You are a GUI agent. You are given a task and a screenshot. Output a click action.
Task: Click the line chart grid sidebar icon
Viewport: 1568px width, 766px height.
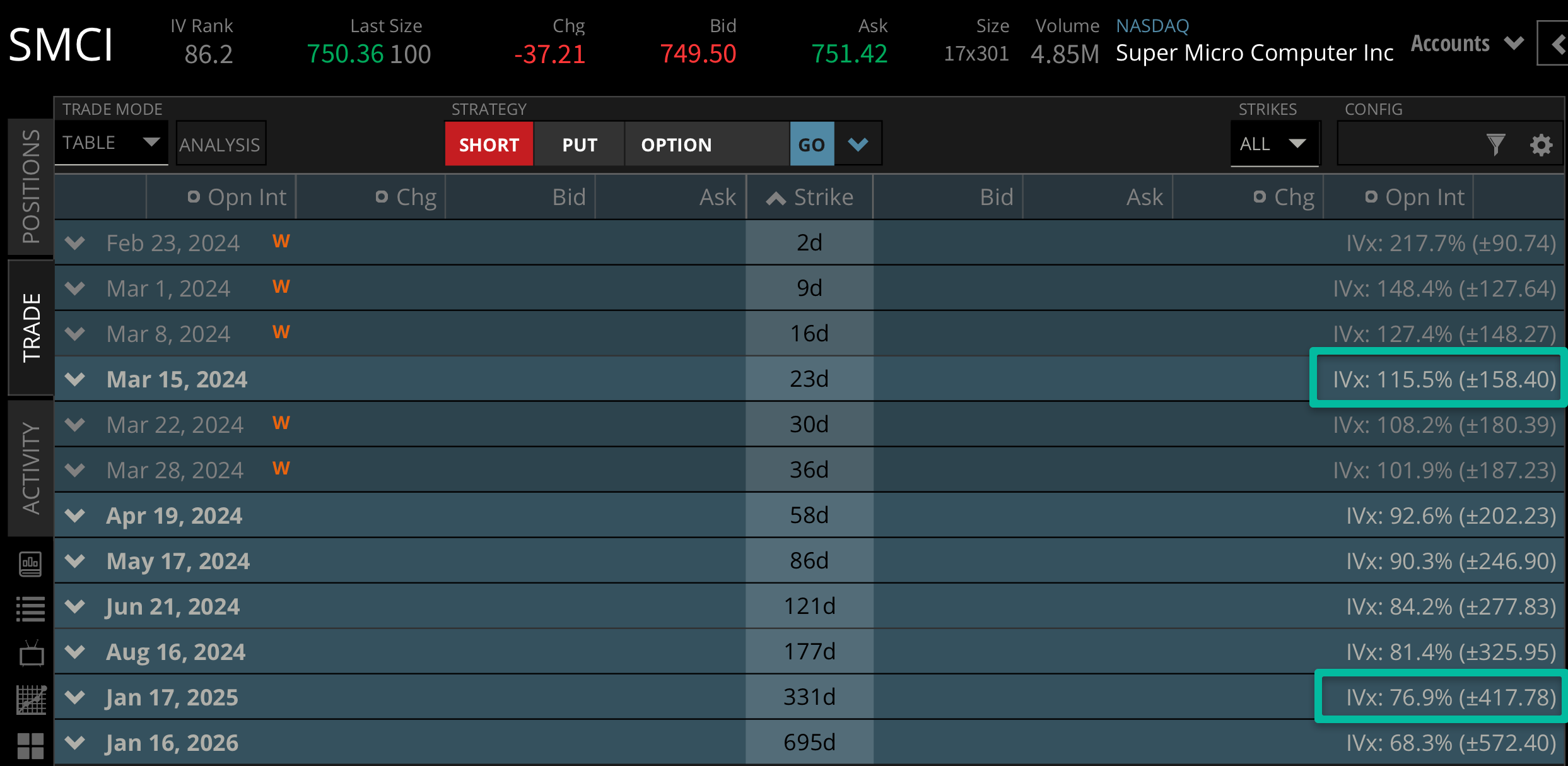pyautogui.click(x=30, y=700)
